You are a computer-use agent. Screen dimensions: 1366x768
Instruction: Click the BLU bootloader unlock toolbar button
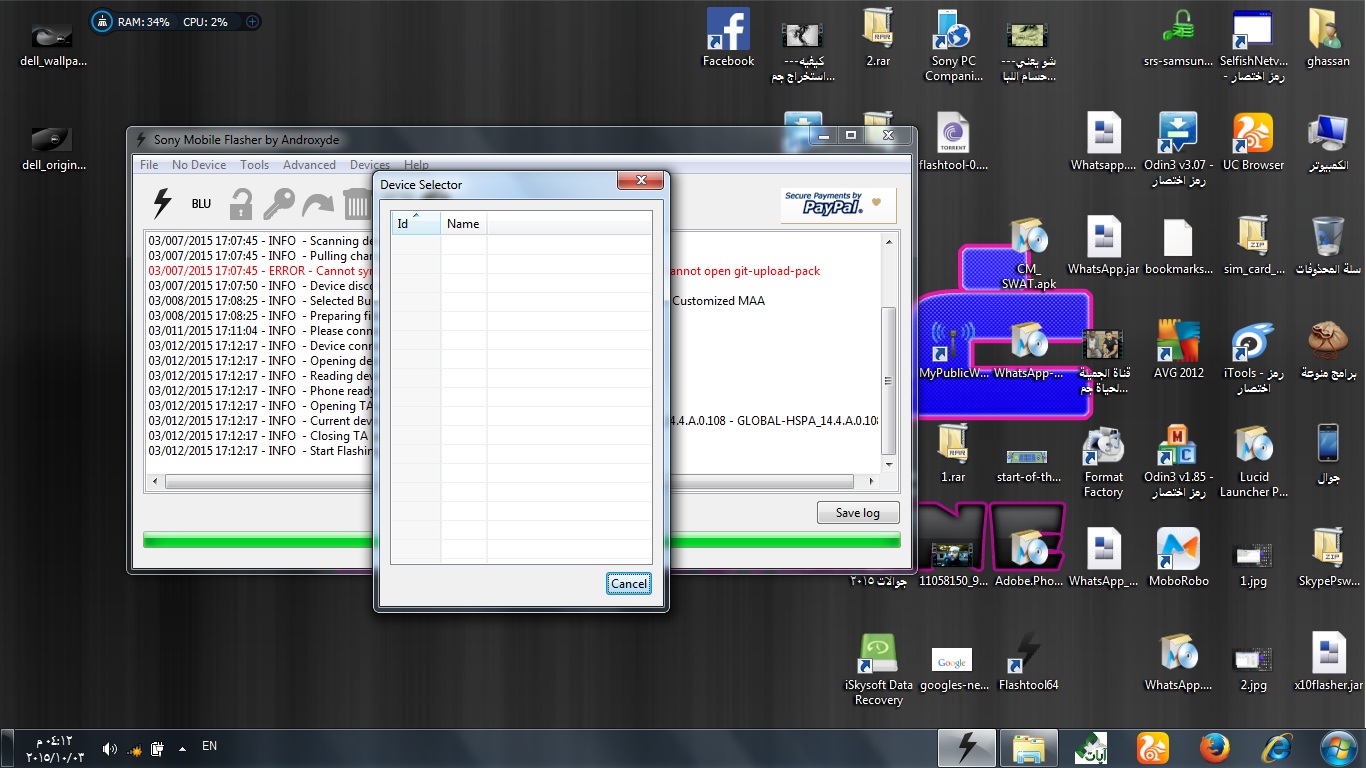pos(201,204)
